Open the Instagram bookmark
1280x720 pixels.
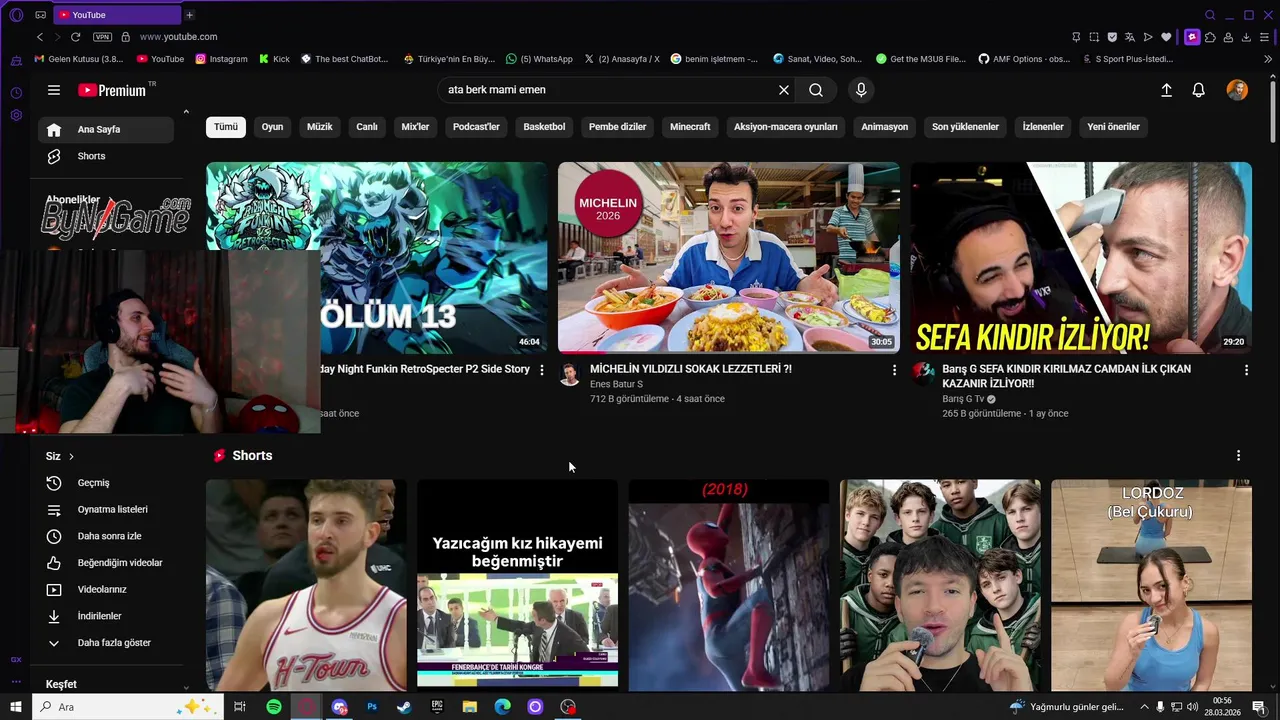(x=221, y=59)
